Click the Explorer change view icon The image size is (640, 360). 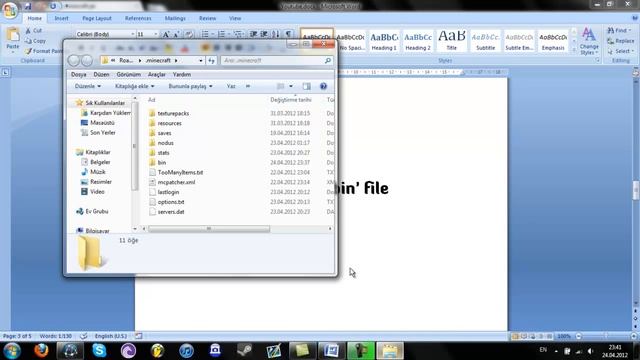point(280,86)
